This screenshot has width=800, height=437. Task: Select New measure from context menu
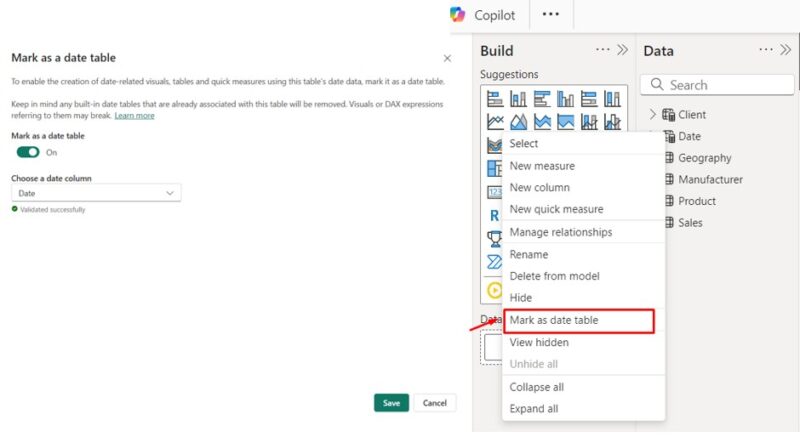(542, 166)
